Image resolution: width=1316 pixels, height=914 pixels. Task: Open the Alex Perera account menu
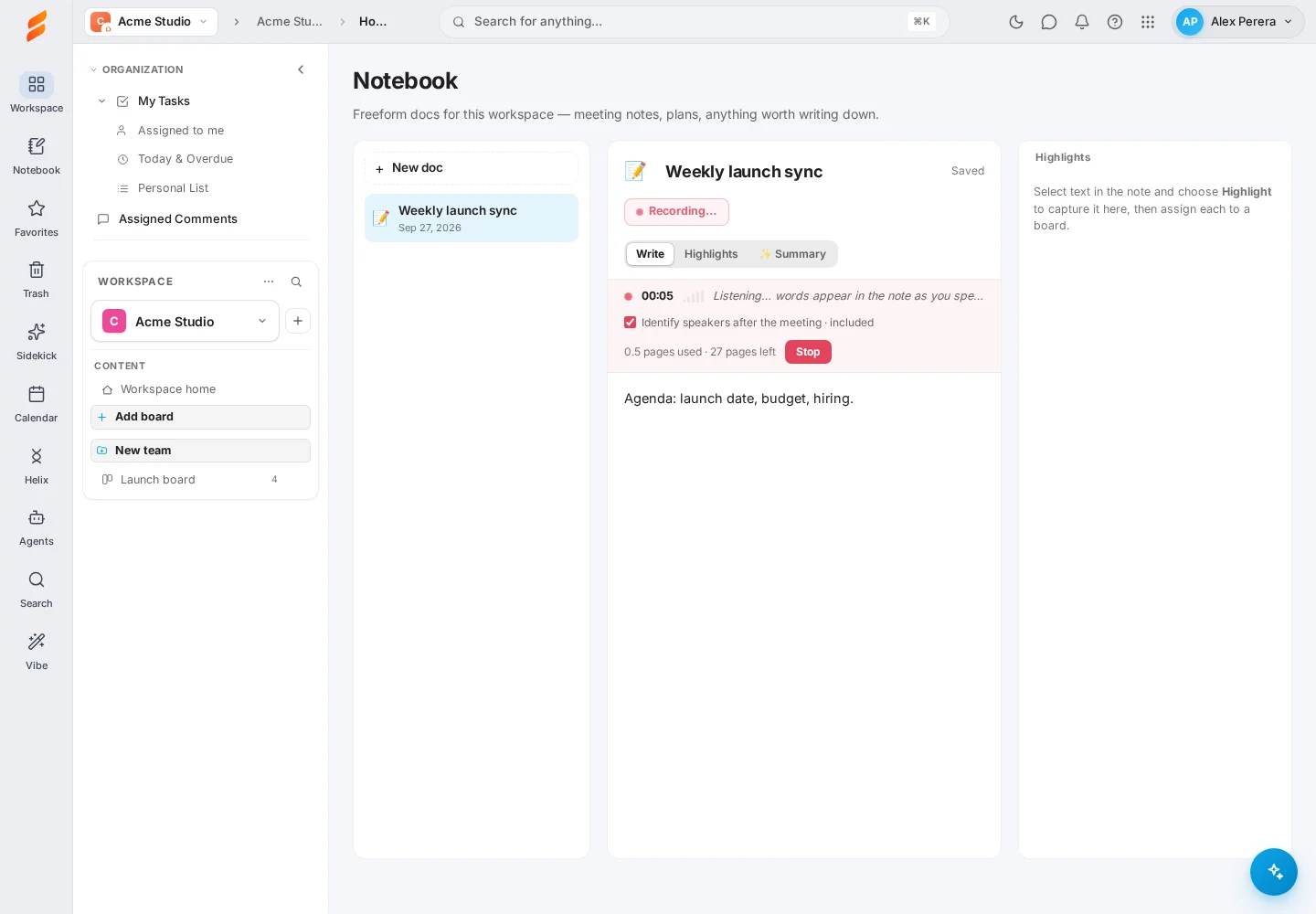coord(1238,22)
